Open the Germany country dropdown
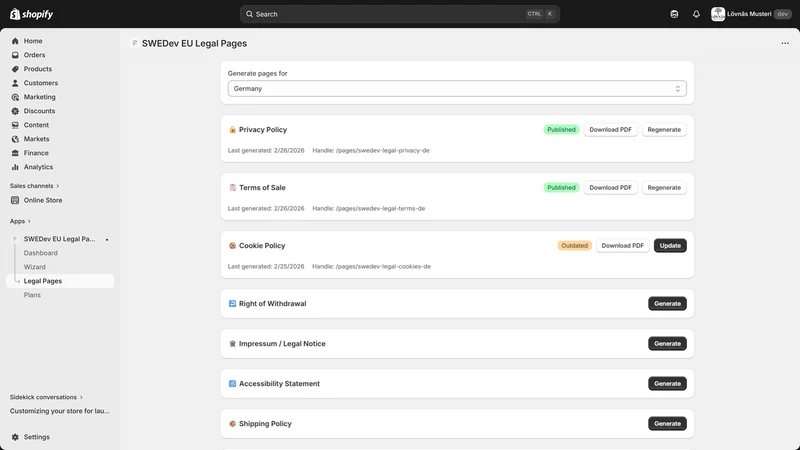Screen dimensions: 800x450 coord(457,89)
